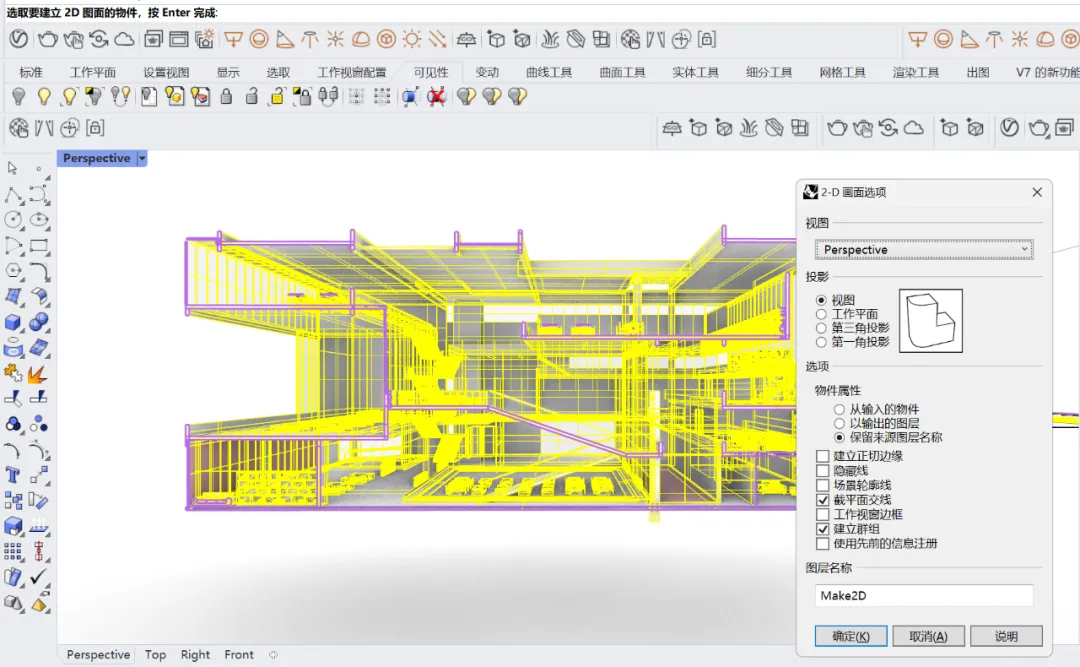Select the Rectangle tool
This screenshot has width=1080, height=667.
click(x=39, y=246)
